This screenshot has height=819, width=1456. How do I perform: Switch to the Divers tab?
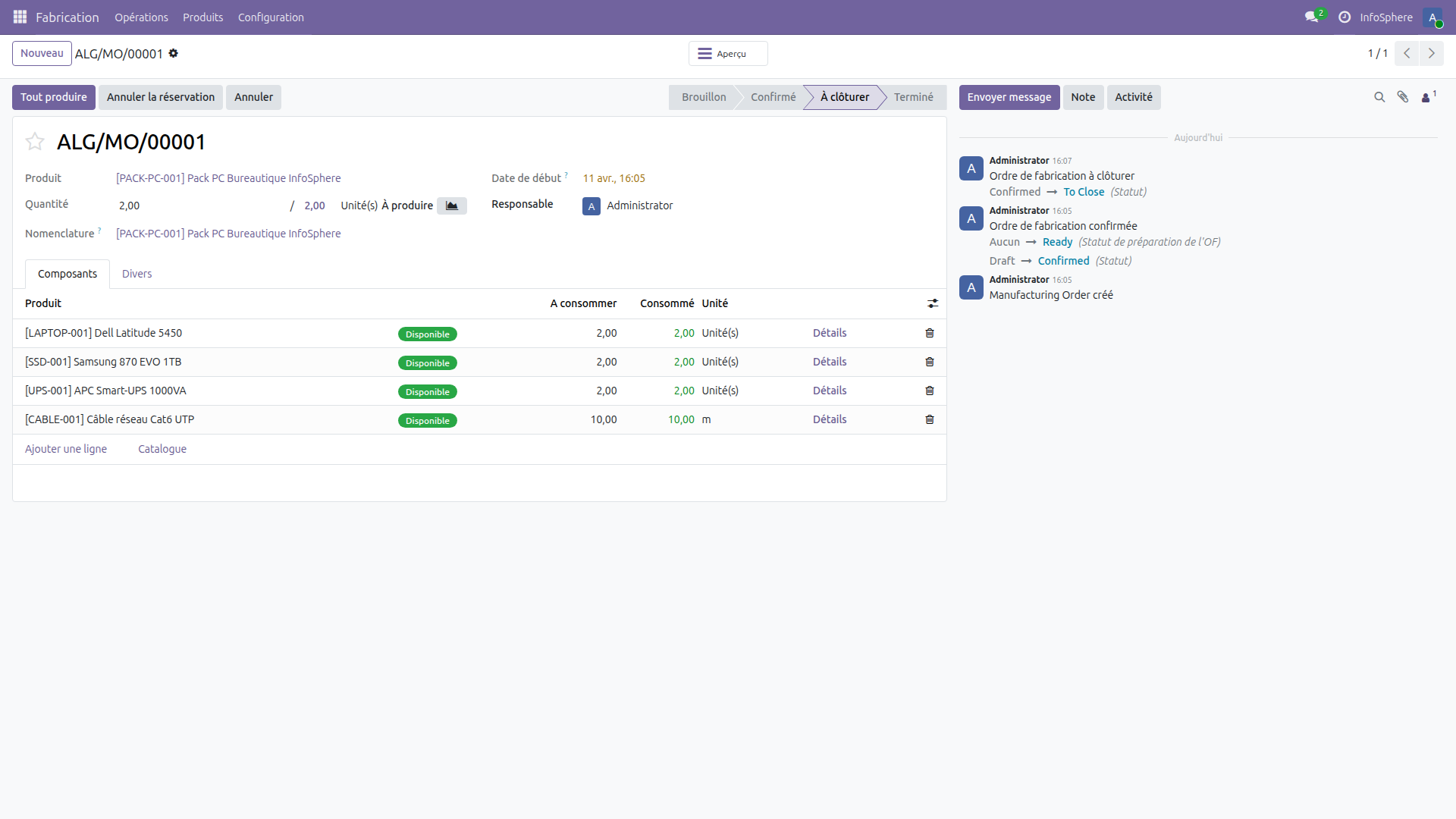click(136, 274)
